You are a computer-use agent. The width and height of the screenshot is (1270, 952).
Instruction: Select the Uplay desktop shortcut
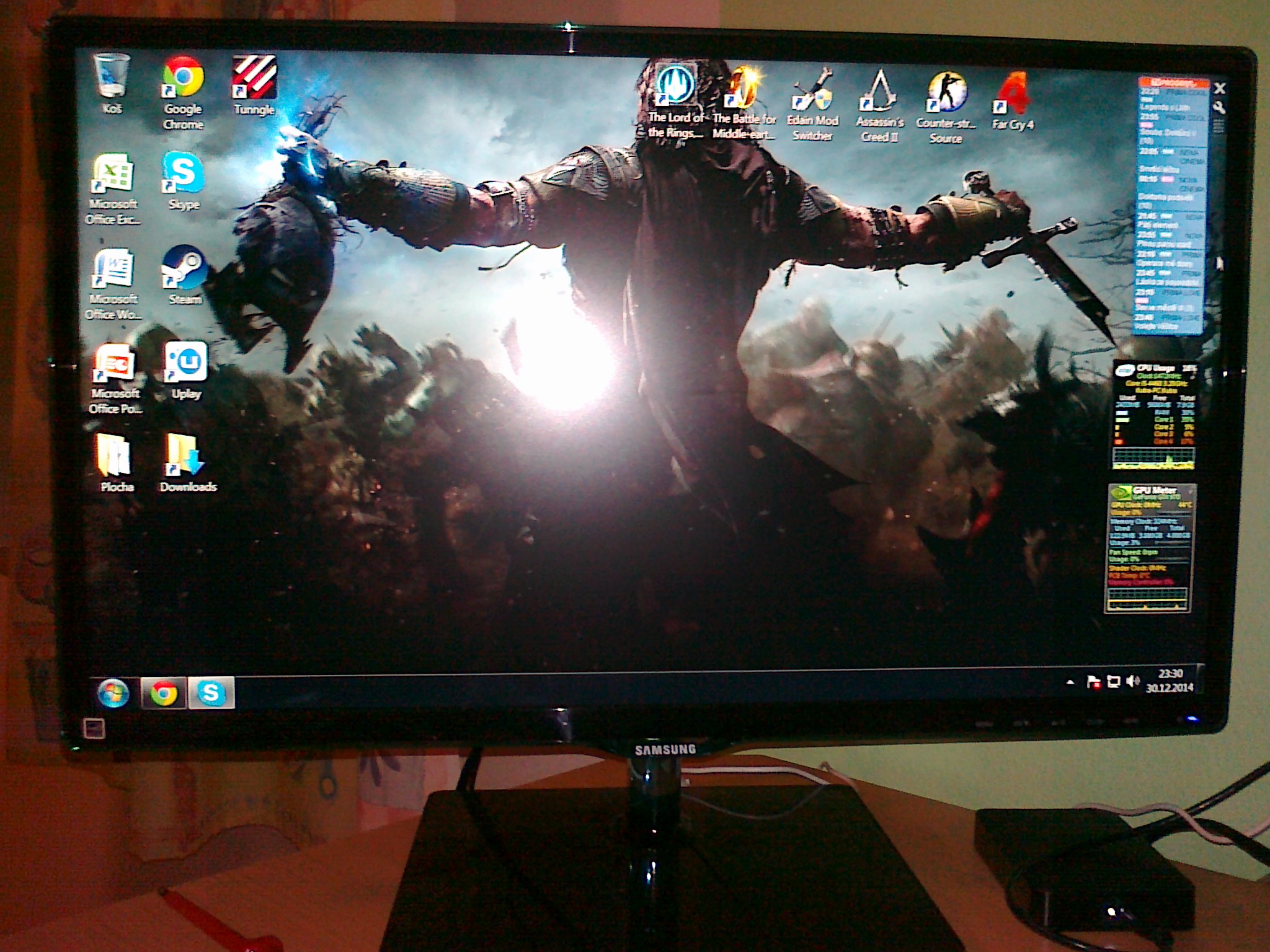[x=185, y=363]
